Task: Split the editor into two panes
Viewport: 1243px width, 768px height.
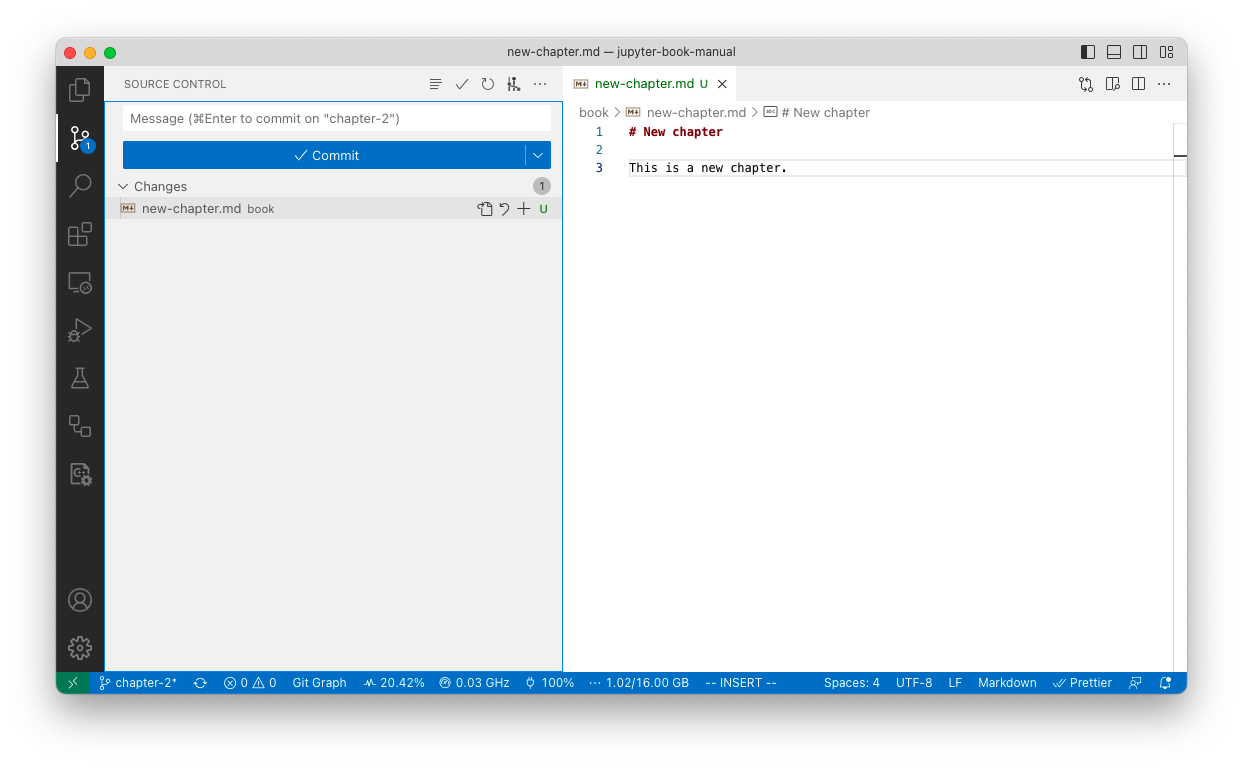Action: 1138,84
